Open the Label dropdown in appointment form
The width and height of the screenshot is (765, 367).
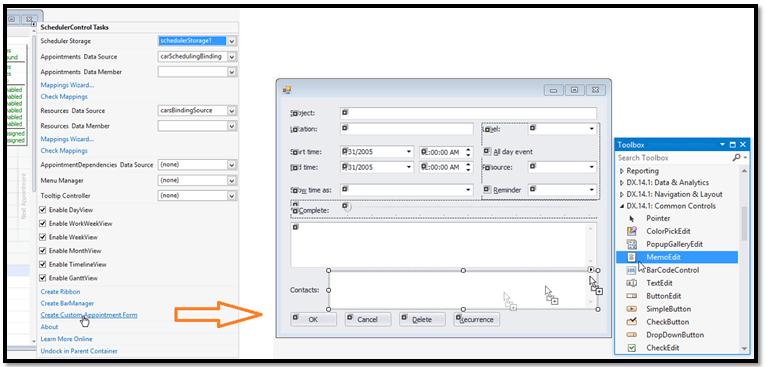pyautogui.click(x=592, y=129)
